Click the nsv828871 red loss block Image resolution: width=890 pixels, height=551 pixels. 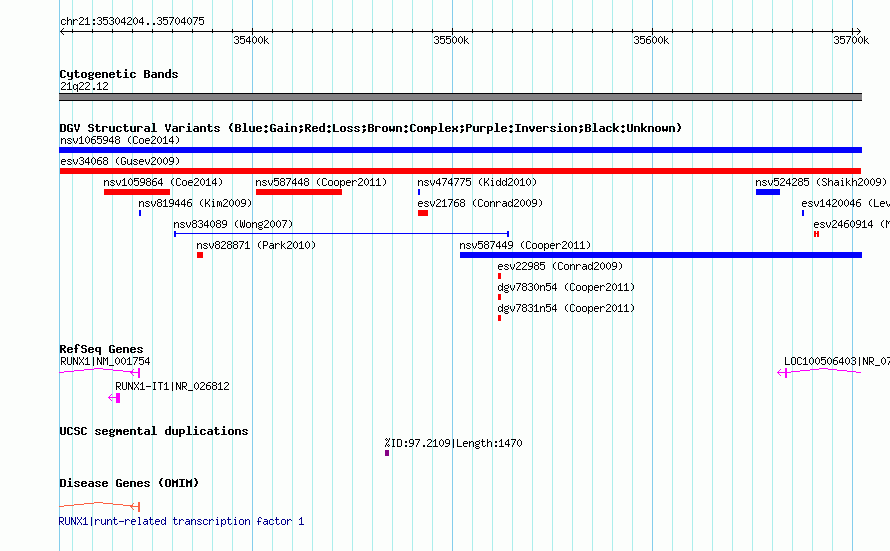[x=200, y=255]
